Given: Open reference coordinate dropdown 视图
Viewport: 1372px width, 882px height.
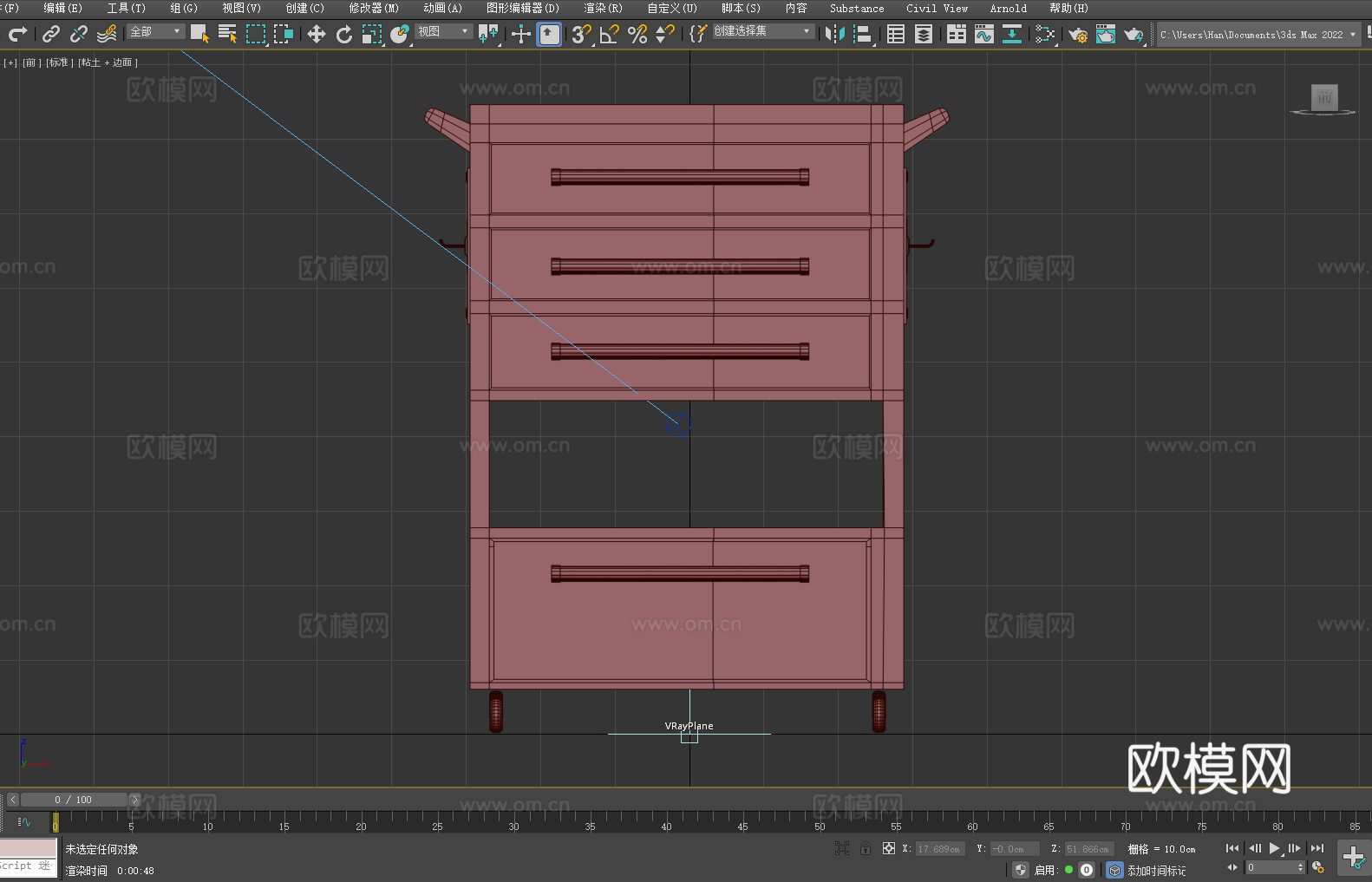Looking at the screenshot, I should [443, 31].
